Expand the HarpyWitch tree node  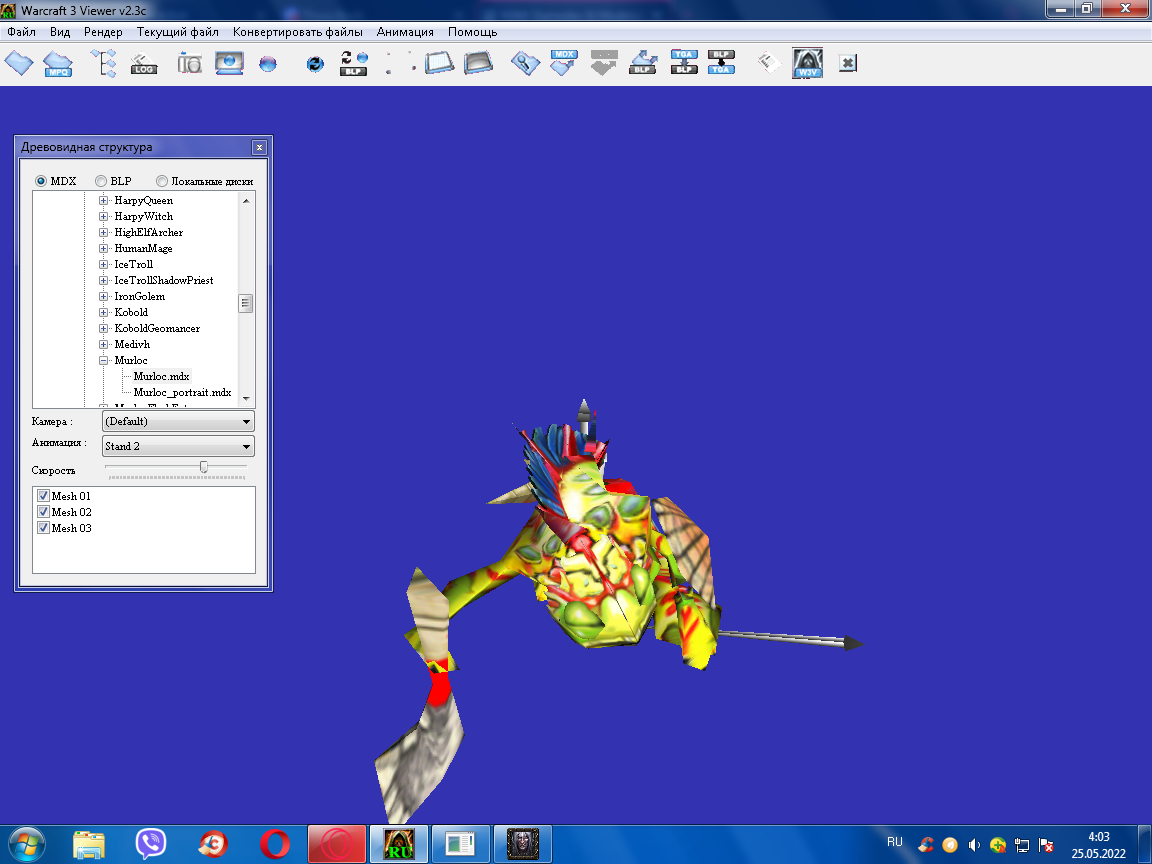click(x=104, y=217)
